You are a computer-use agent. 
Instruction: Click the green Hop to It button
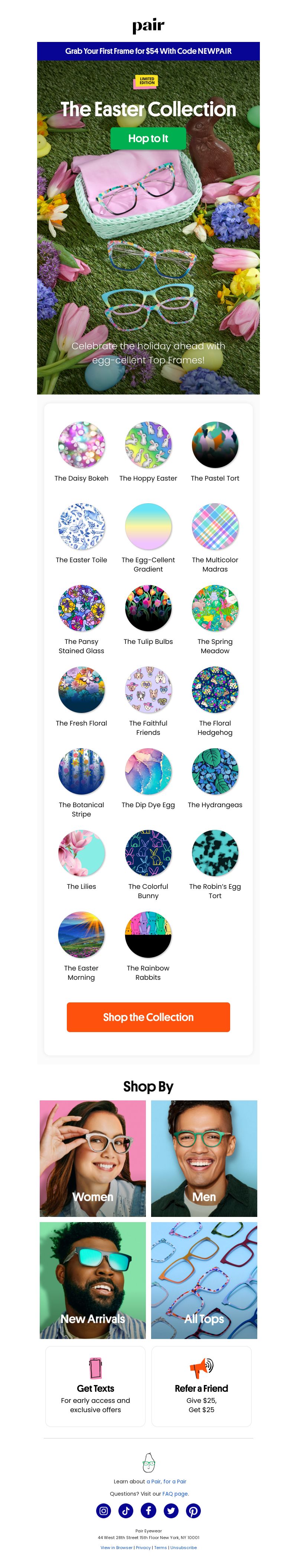(x=148, y=138)
